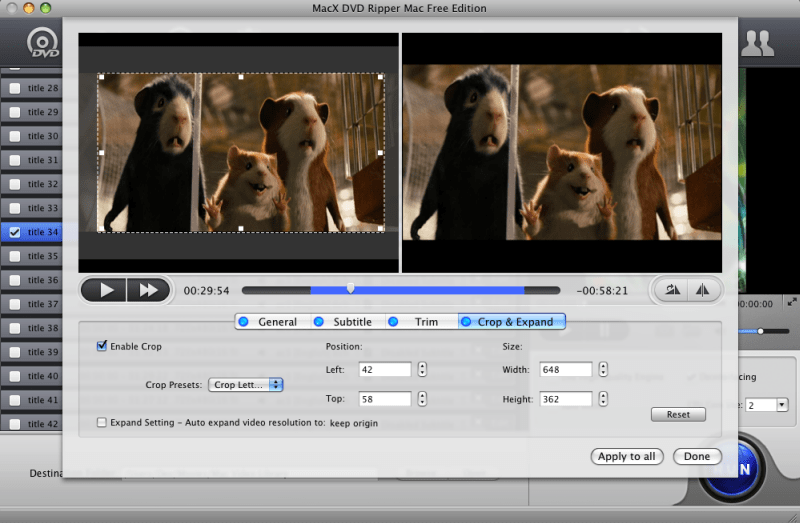The image size is (800, 523).
Task: Click the Play button
Action: pyautogui.click(x=104, y=290)
